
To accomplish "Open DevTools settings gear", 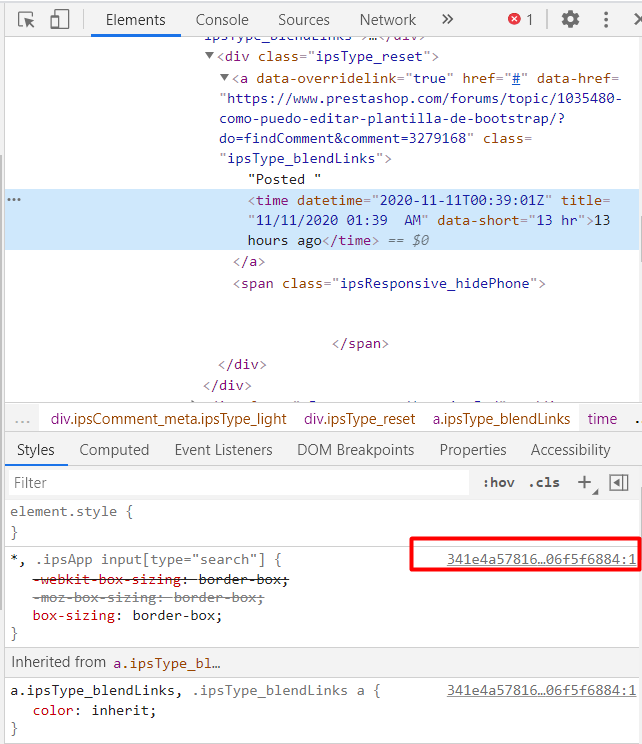I will pyautogui.click(x=570, y=19).
